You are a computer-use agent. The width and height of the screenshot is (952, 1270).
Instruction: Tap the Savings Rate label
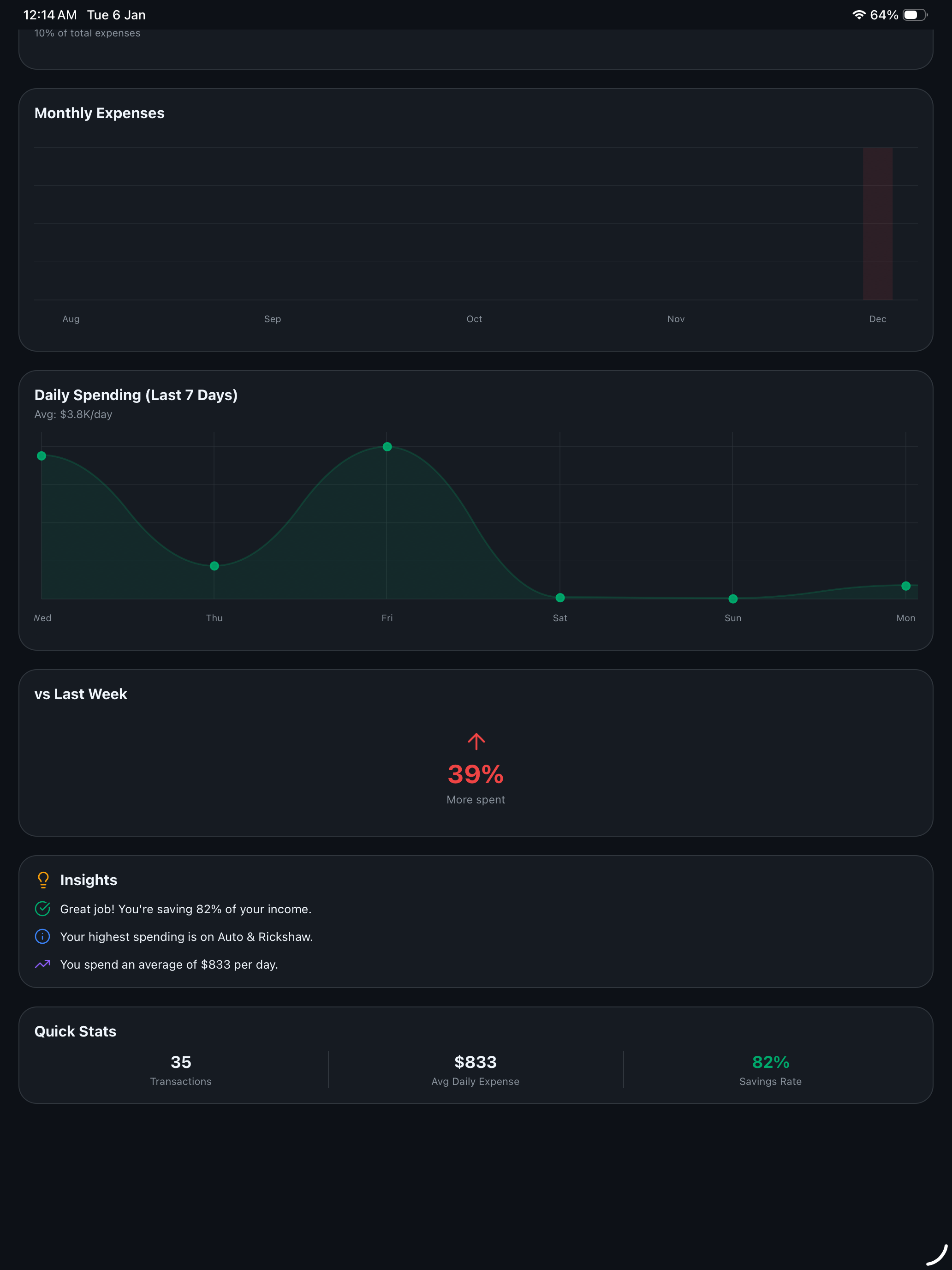771,1082
